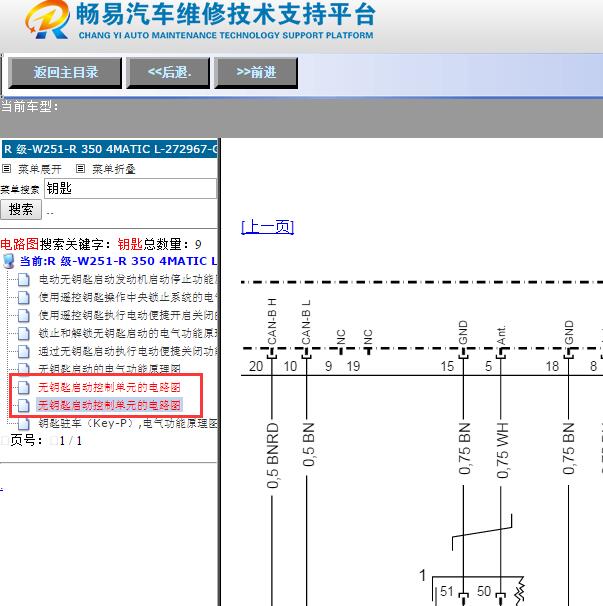This screenshot has width=603, height=606.
Task: Click page number 1 / 1
Action: point(70,441)
